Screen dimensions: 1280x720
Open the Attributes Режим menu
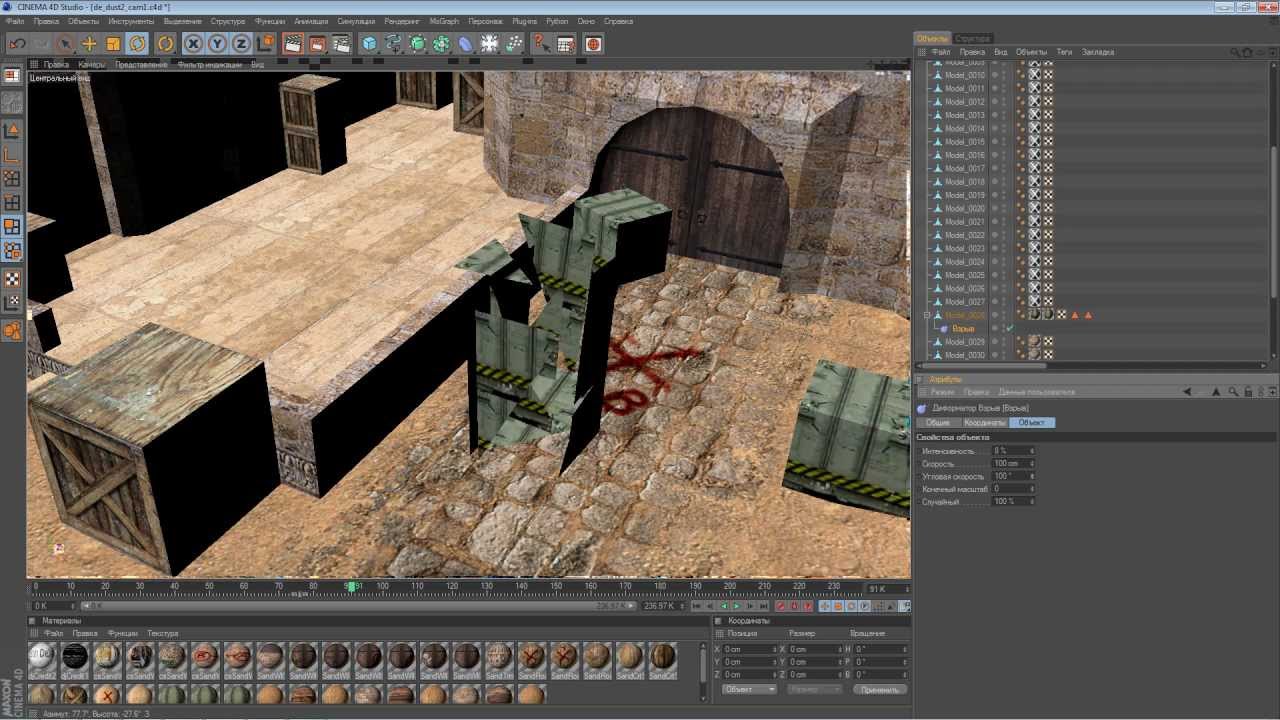click(x=942, y=392)
